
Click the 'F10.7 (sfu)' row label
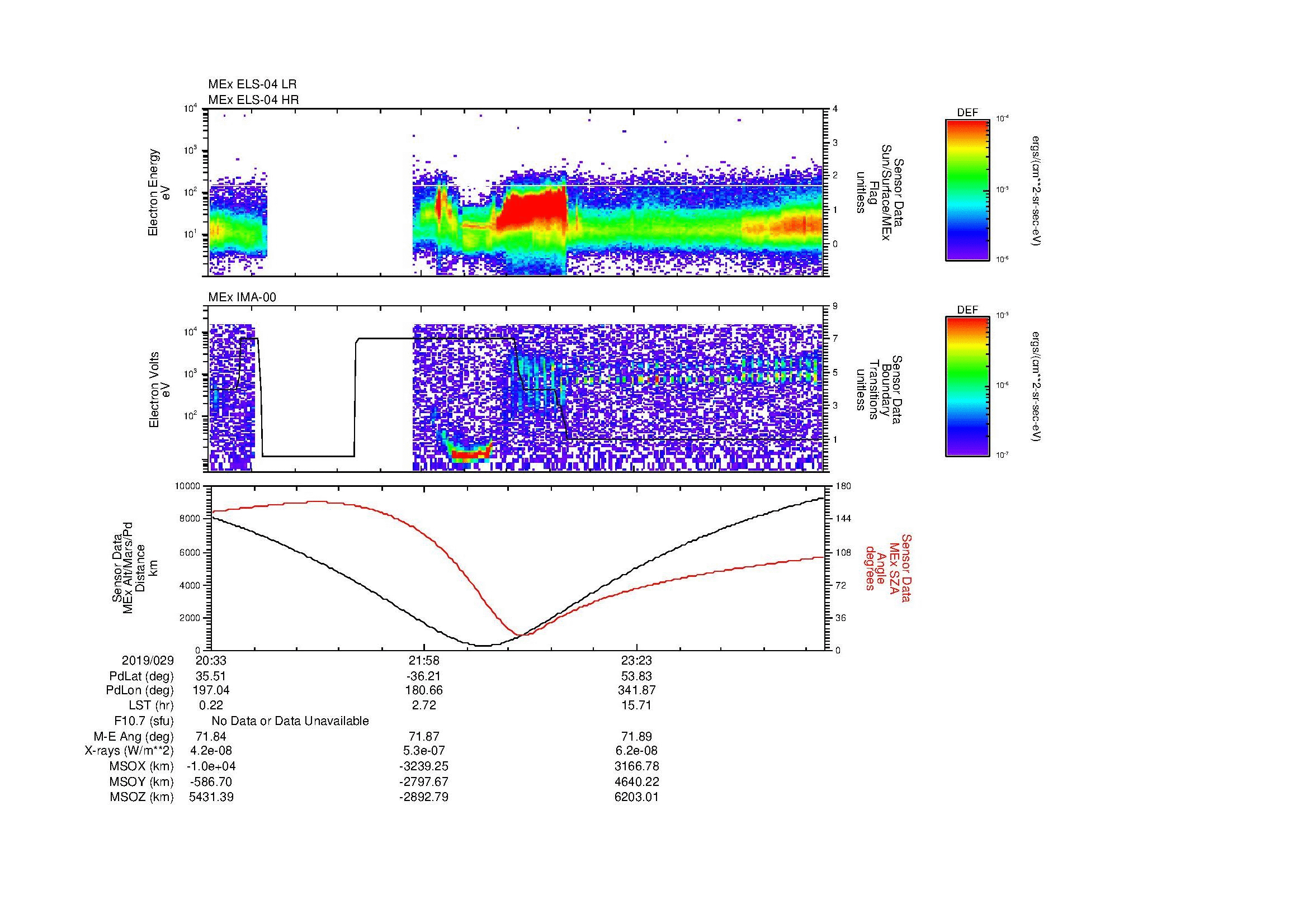144,721
